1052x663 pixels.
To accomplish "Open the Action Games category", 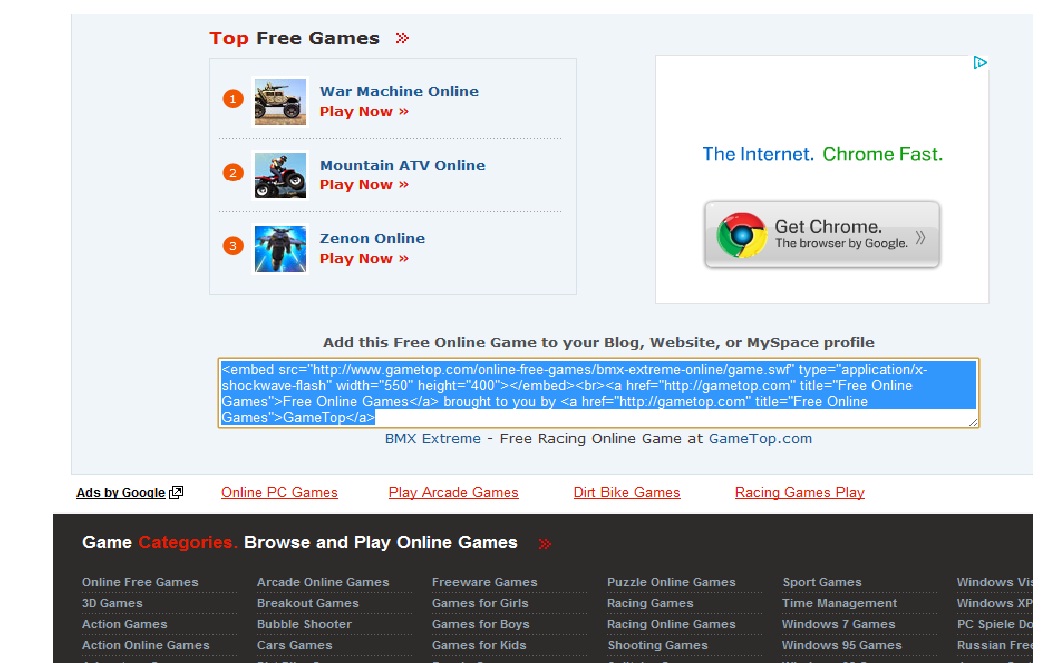I will pos(125,624).
